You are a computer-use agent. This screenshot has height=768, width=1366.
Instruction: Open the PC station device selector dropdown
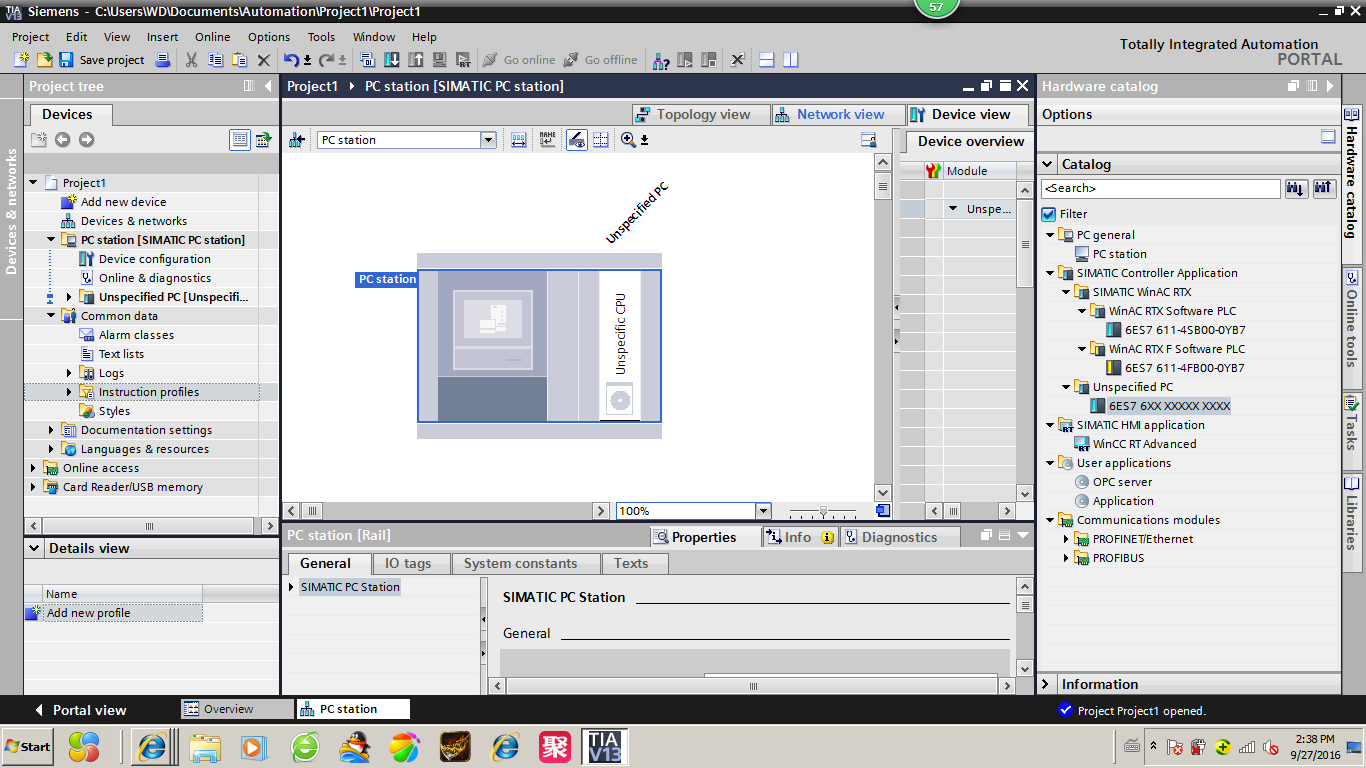coord(489,141)
